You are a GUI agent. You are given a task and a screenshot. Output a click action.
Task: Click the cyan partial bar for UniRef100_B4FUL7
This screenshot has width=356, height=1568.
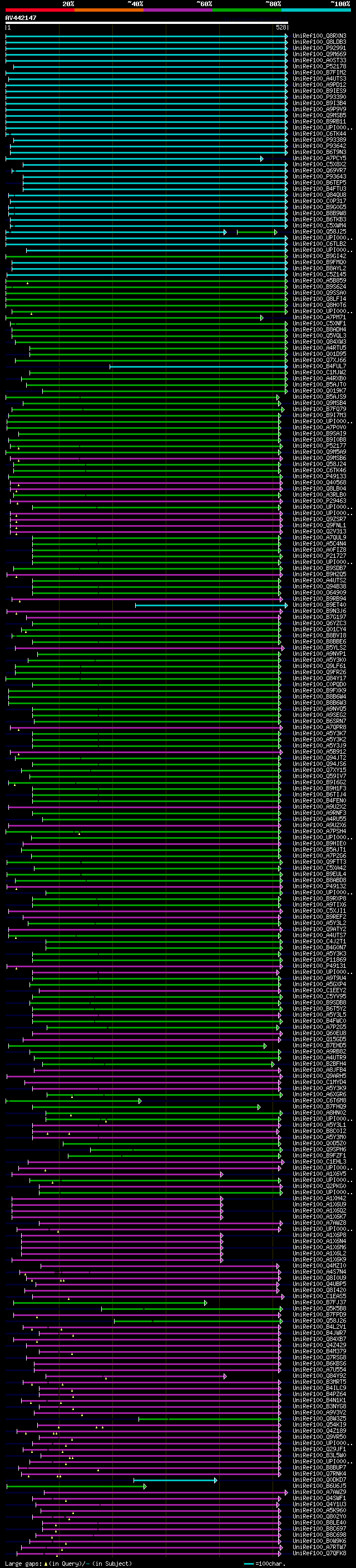[199, 367]
